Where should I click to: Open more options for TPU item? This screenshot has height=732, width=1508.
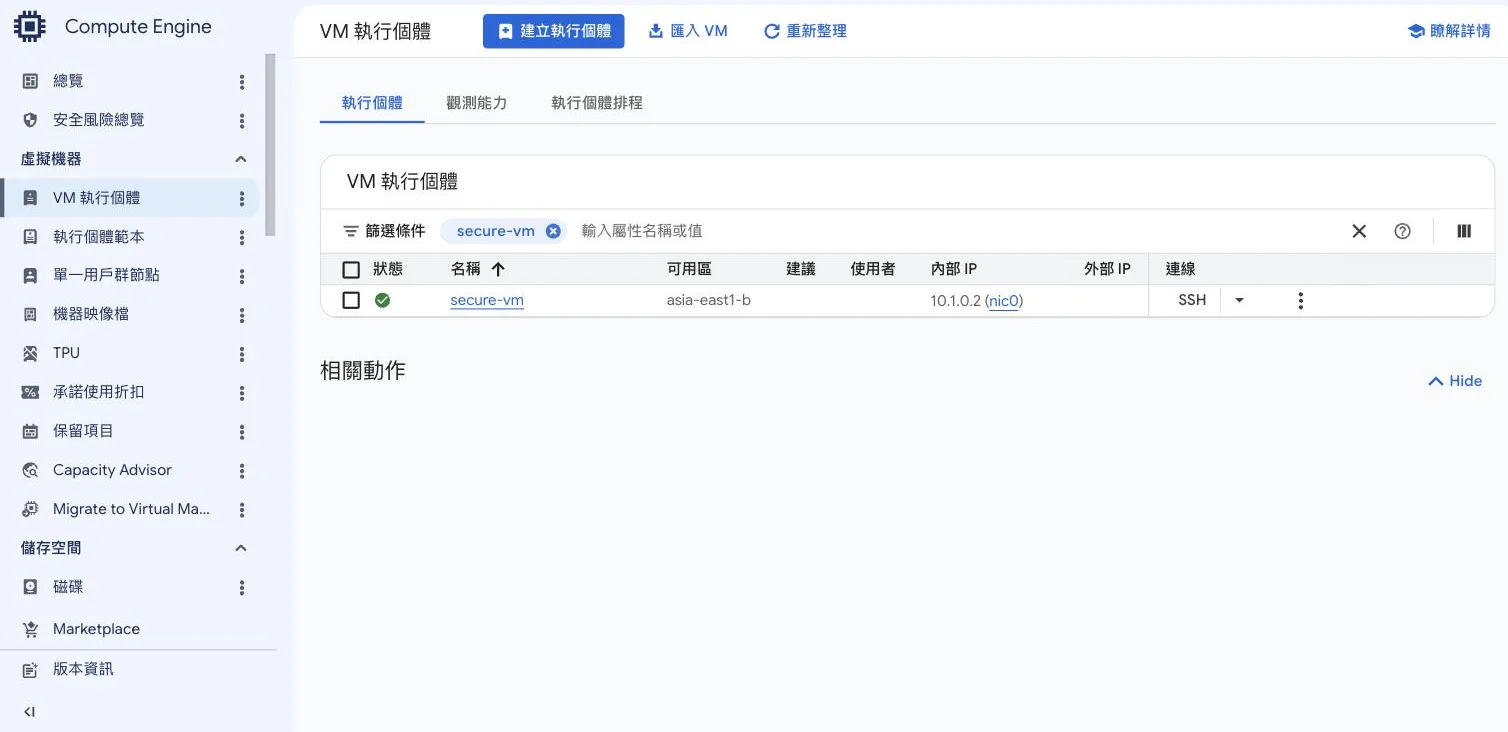242,355
